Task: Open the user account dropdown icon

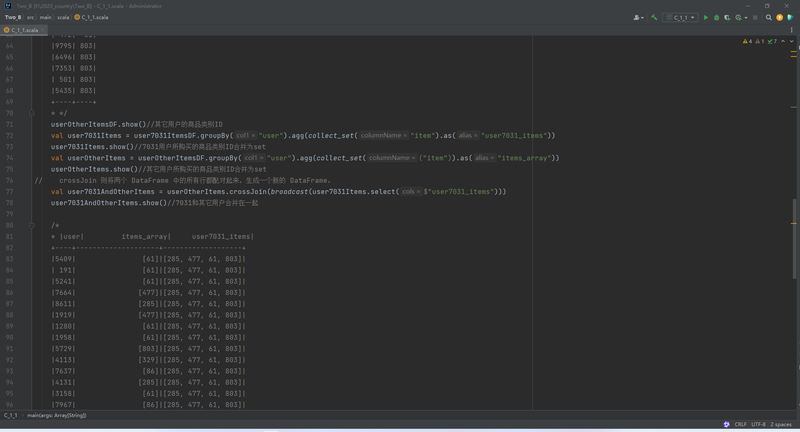Action: 638,17
